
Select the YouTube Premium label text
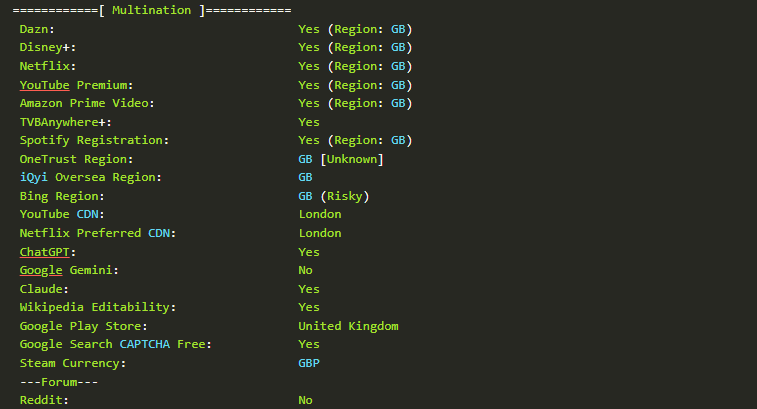click(x=76, y=85)
